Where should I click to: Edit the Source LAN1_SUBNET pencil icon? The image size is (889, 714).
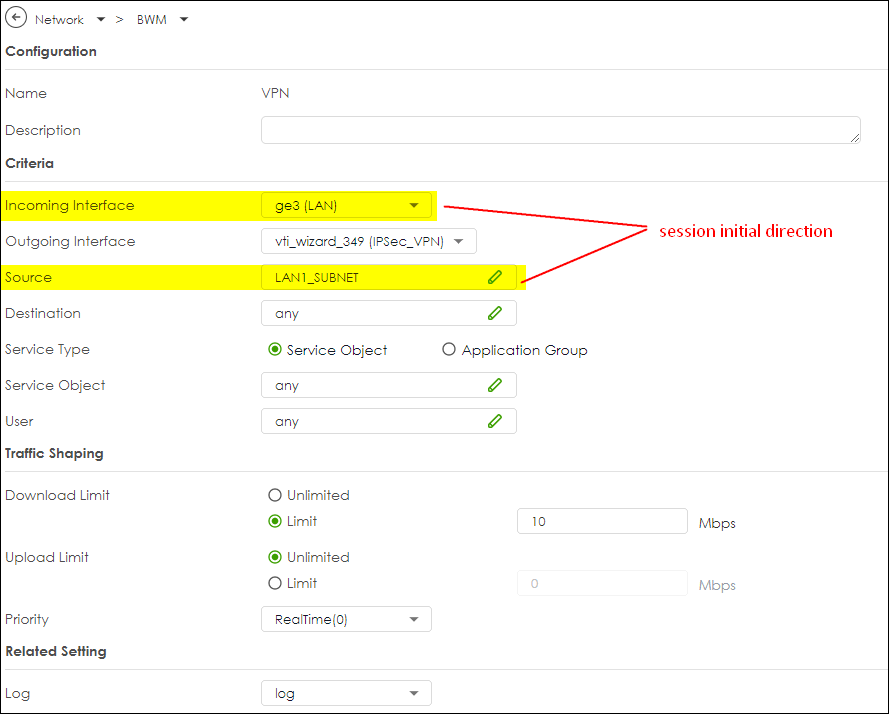coord(494,277)
